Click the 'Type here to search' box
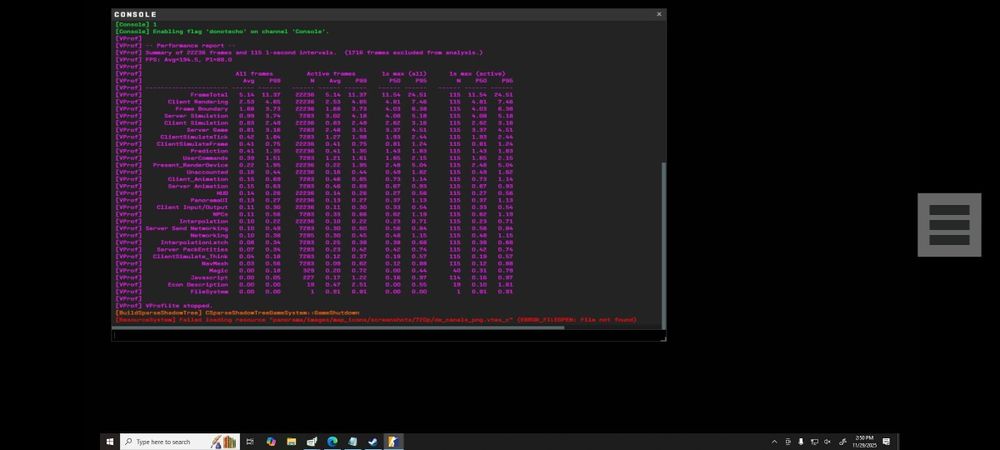Screen dimensions: 1000x450 coord(179,442)
